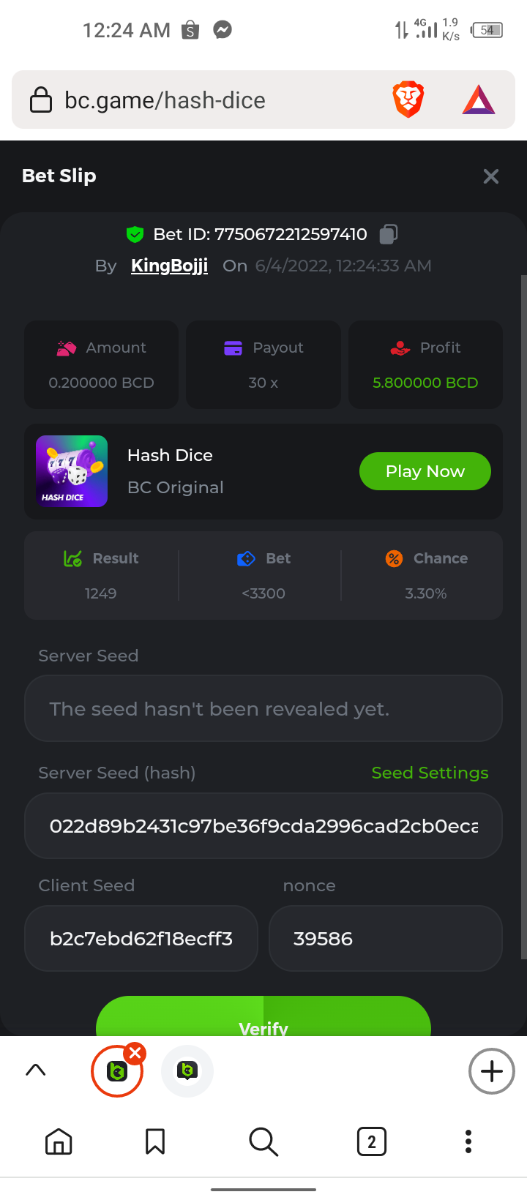Select the Client Seed field
The height and width of the screenshot is (1200, 527).
coord(141,938)
